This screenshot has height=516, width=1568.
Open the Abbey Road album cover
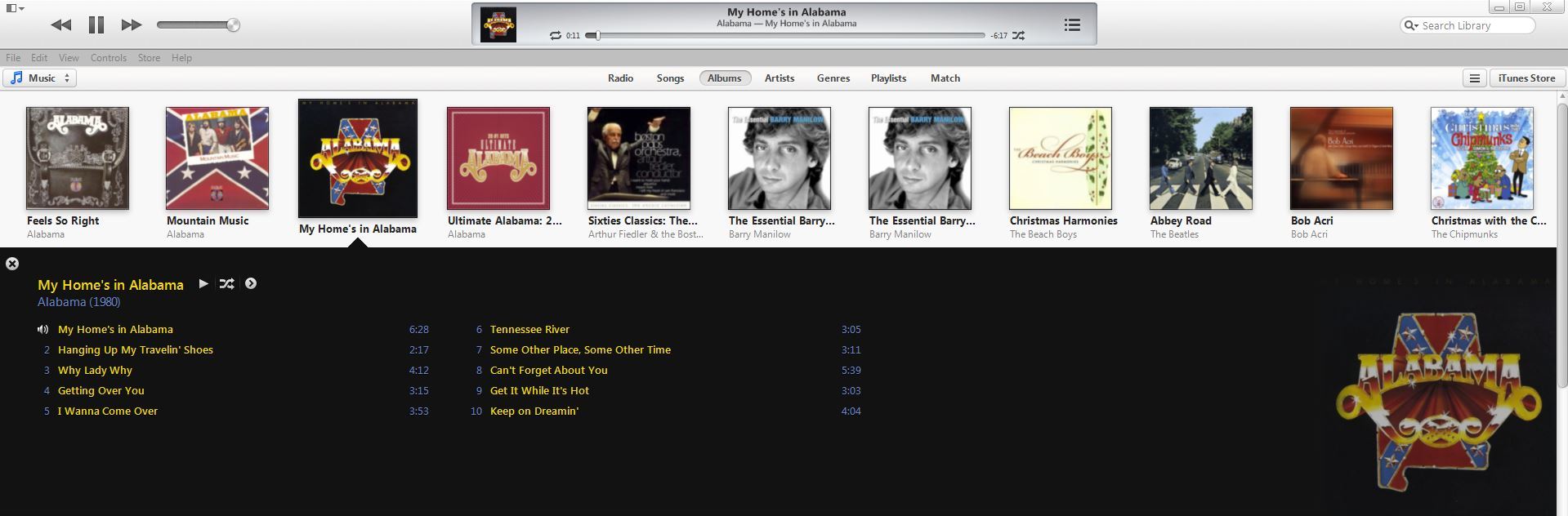(1201, 158)
